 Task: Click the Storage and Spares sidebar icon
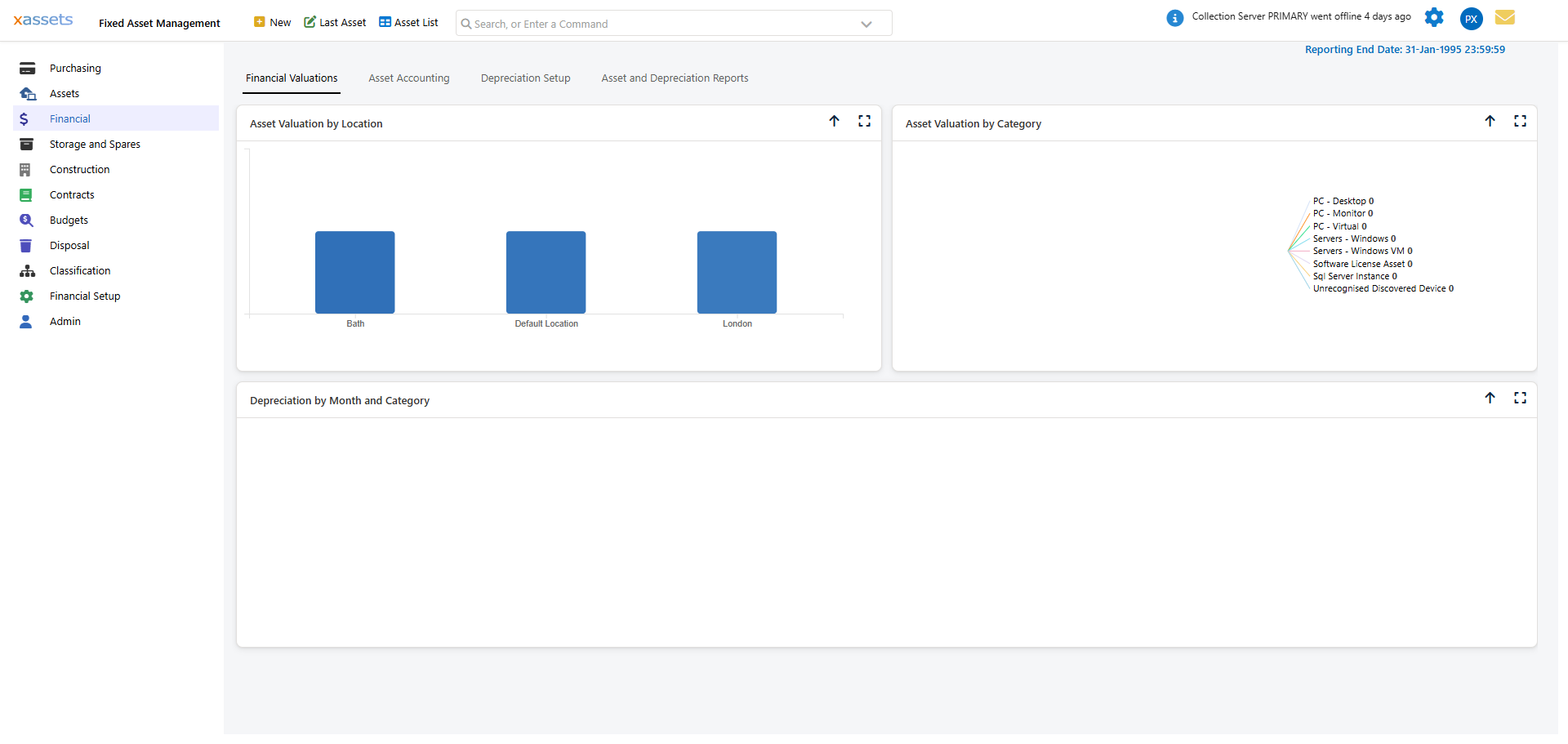27,144
